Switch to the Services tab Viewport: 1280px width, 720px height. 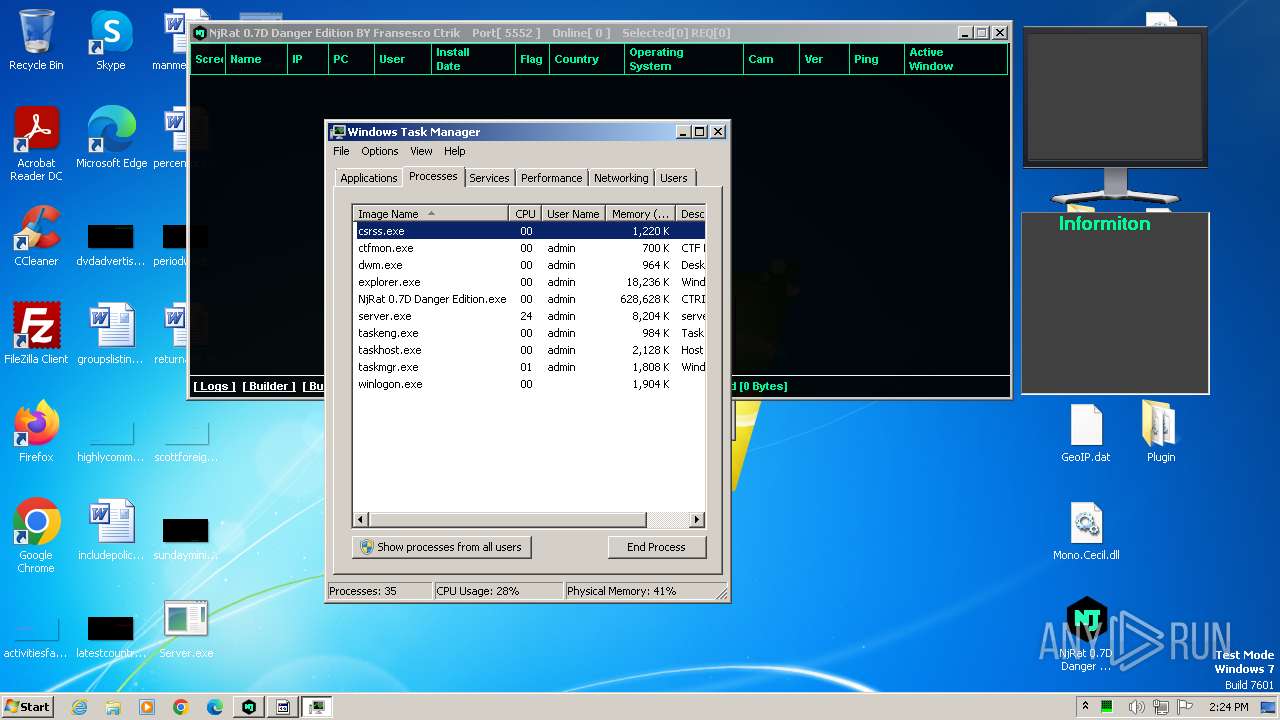pyautogui.click(x=489, y=178)
